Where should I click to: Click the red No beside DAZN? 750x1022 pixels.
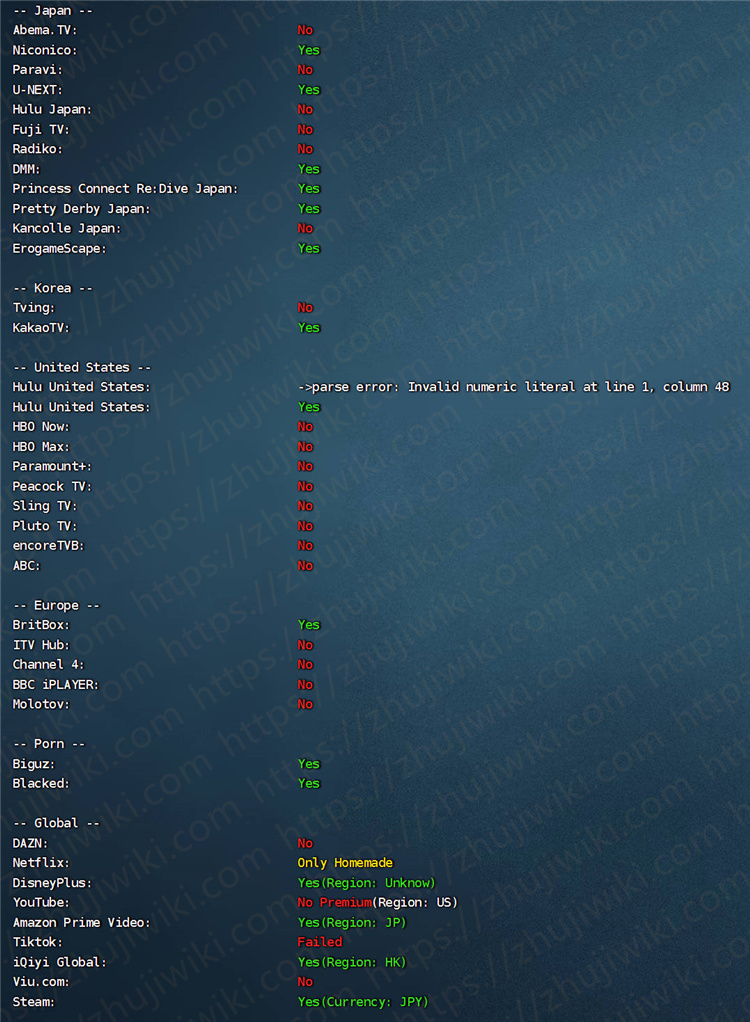pos(306,843)
